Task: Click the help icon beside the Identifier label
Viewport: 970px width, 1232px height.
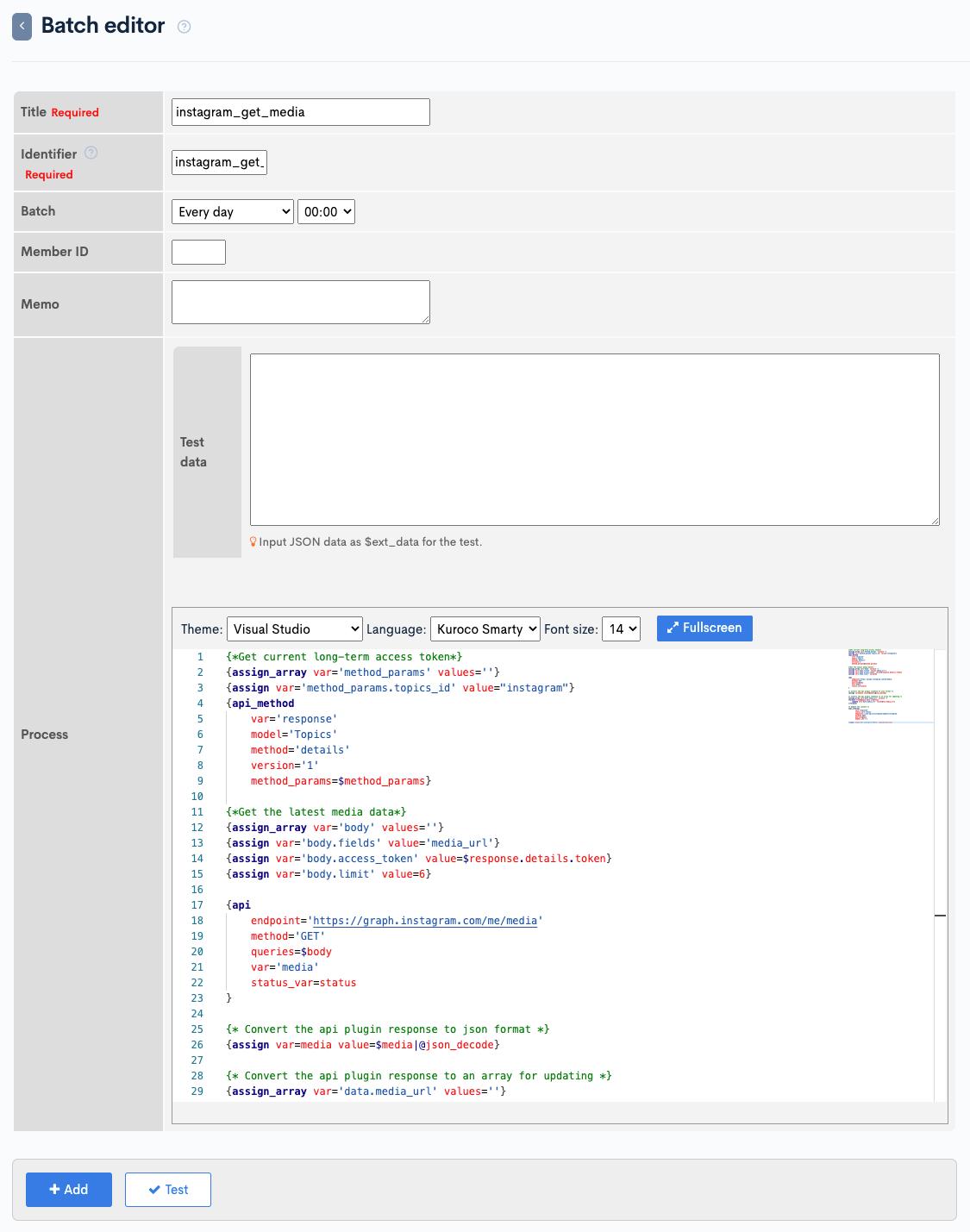Action: point(91,153)
